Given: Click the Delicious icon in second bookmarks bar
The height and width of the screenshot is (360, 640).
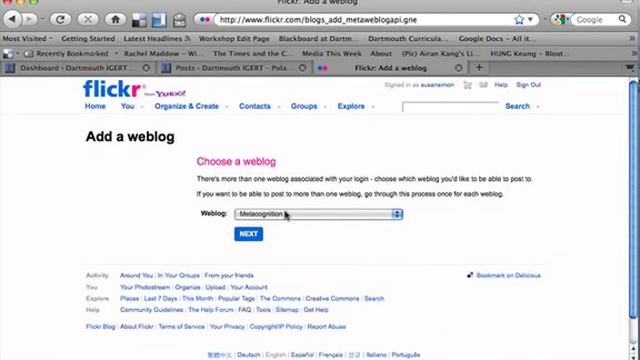Looking at the screenshot, I should [7, 53].
